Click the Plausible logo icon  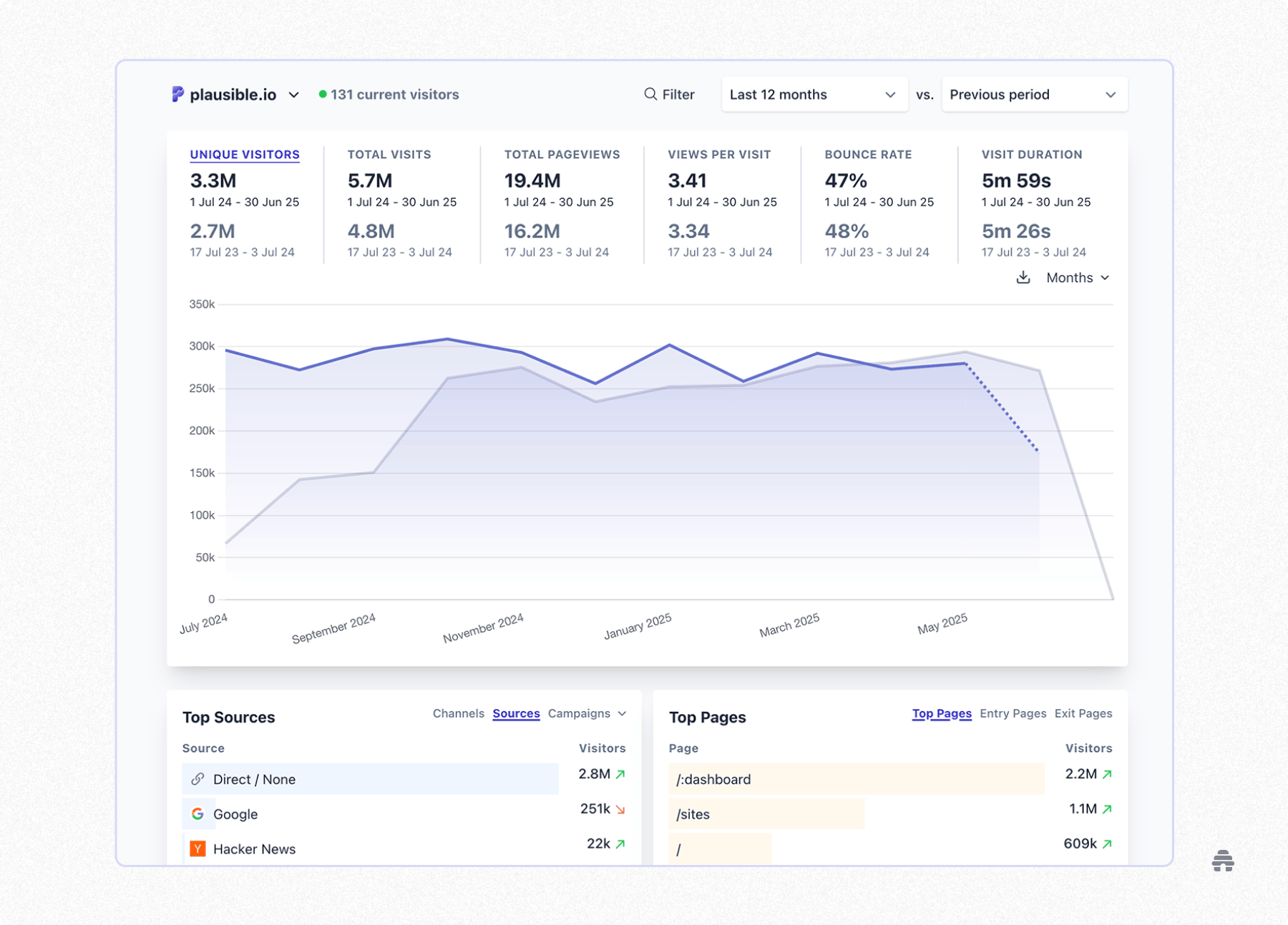(177, 94)
